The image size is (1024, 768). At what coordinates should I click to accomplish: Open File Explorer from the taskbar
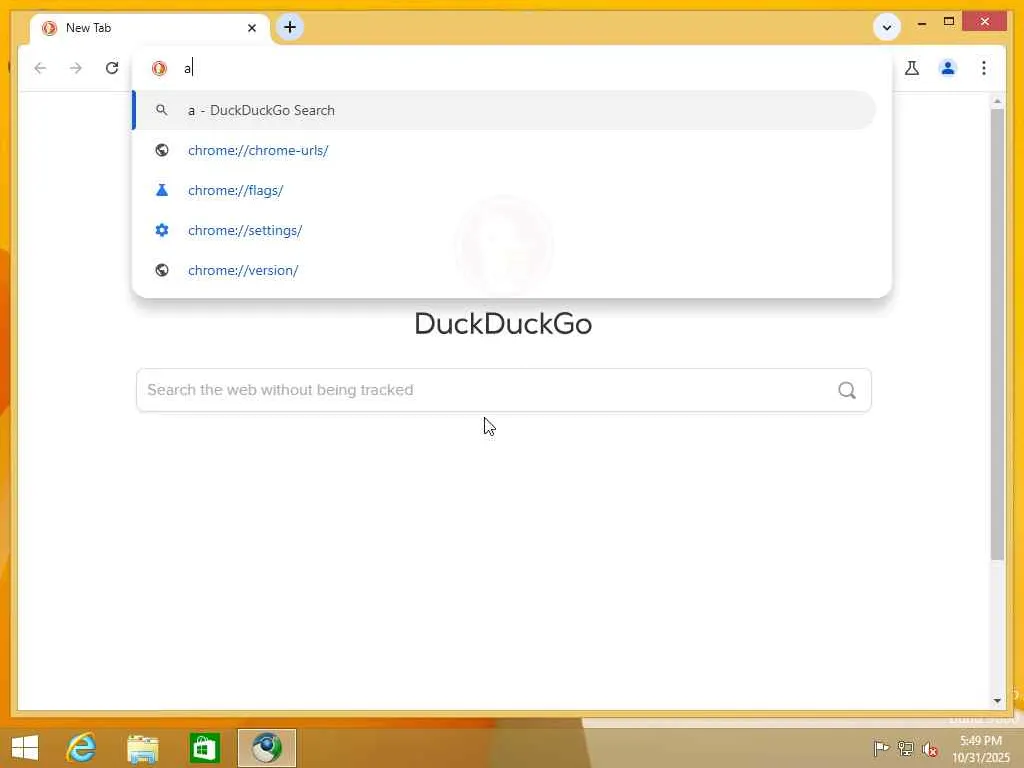point(142,748)
